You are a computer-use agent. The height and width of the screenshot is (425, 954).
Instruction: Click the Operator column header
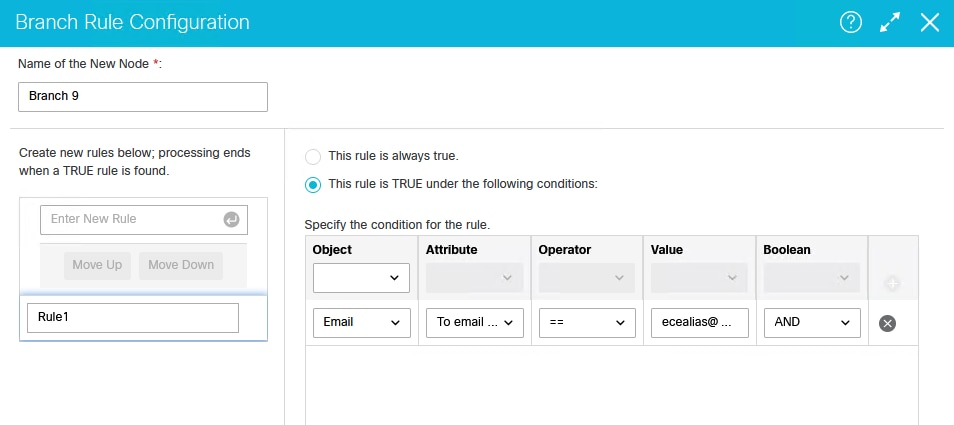point(565,250)
